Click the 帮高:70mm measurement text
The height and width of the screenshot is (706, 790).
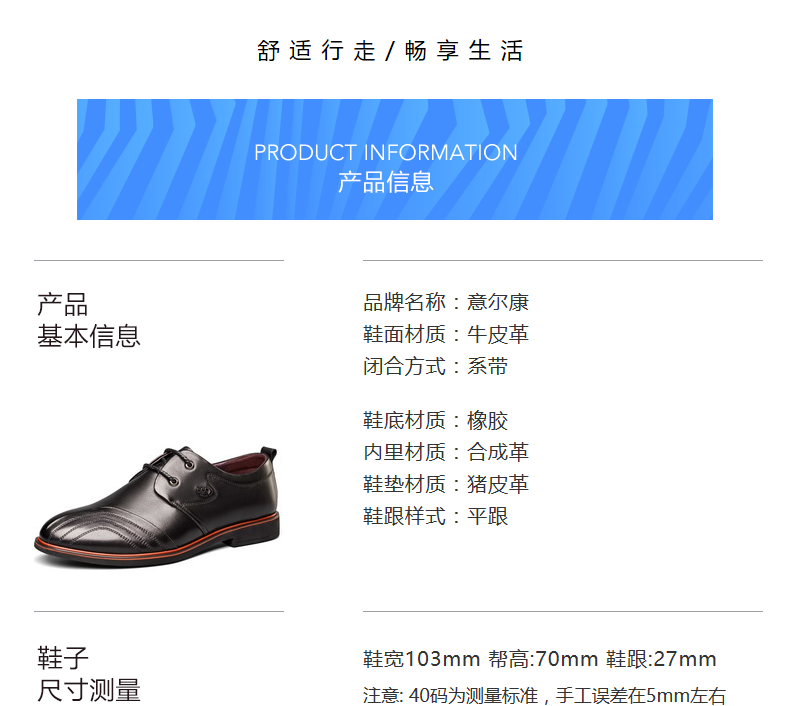(543, 659)
